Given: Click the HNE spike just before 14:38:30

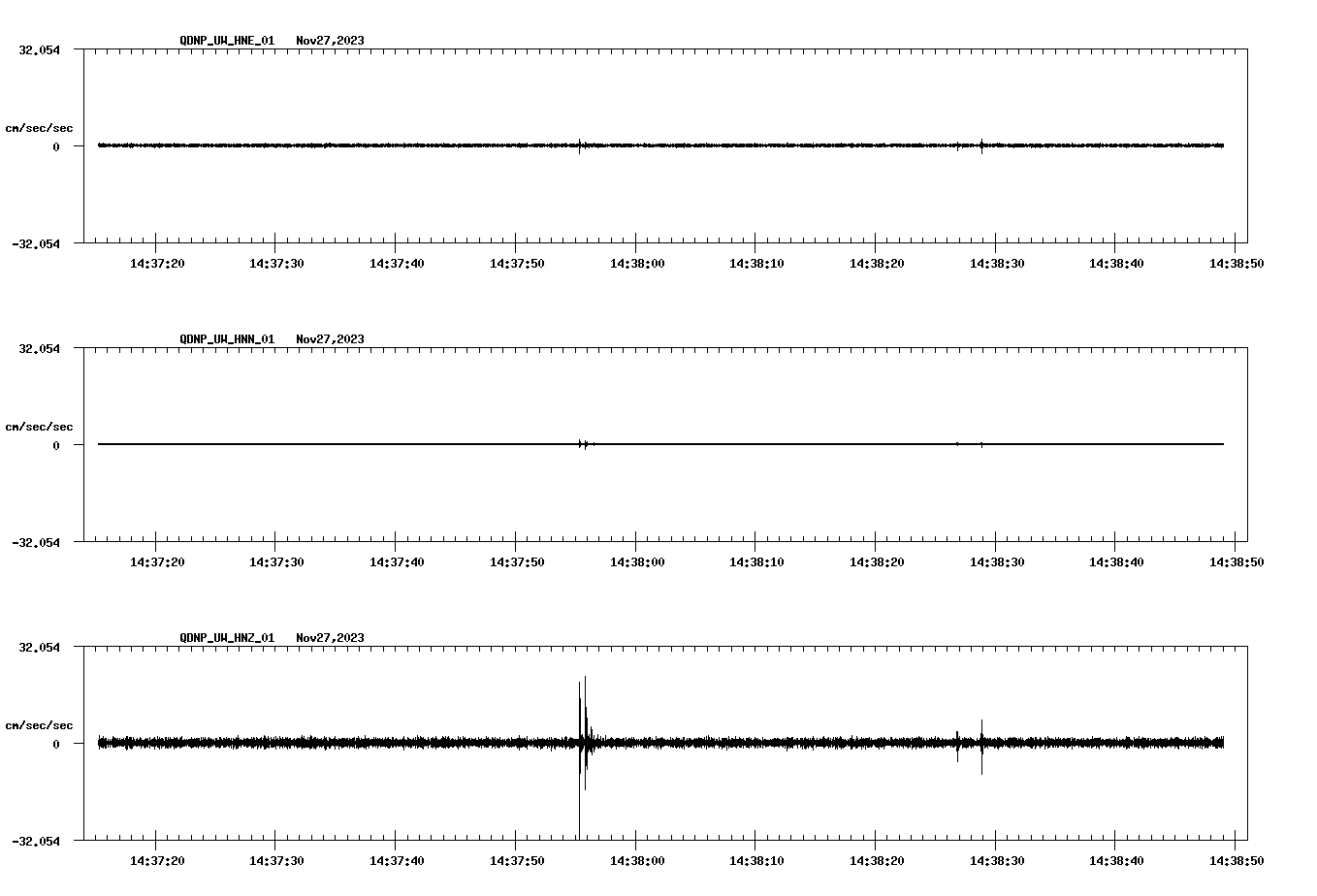Looking at the screenshot, I should tap(981, 145).
